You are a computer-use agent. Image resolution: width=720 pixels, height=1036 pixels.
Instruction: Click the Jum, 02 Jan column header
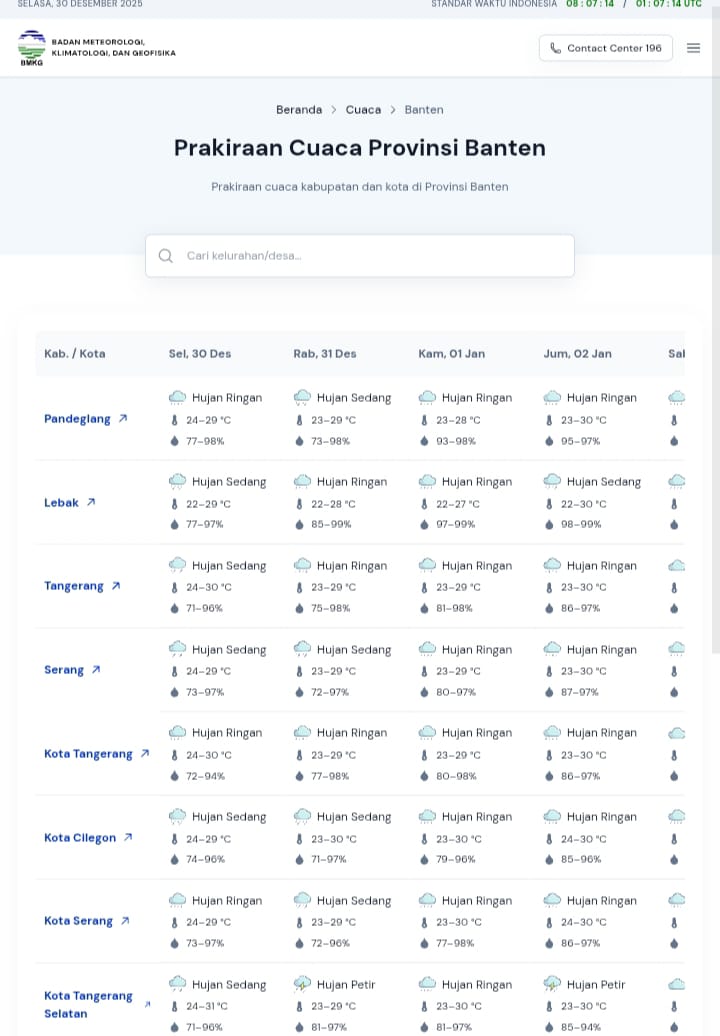click(577, 354)
